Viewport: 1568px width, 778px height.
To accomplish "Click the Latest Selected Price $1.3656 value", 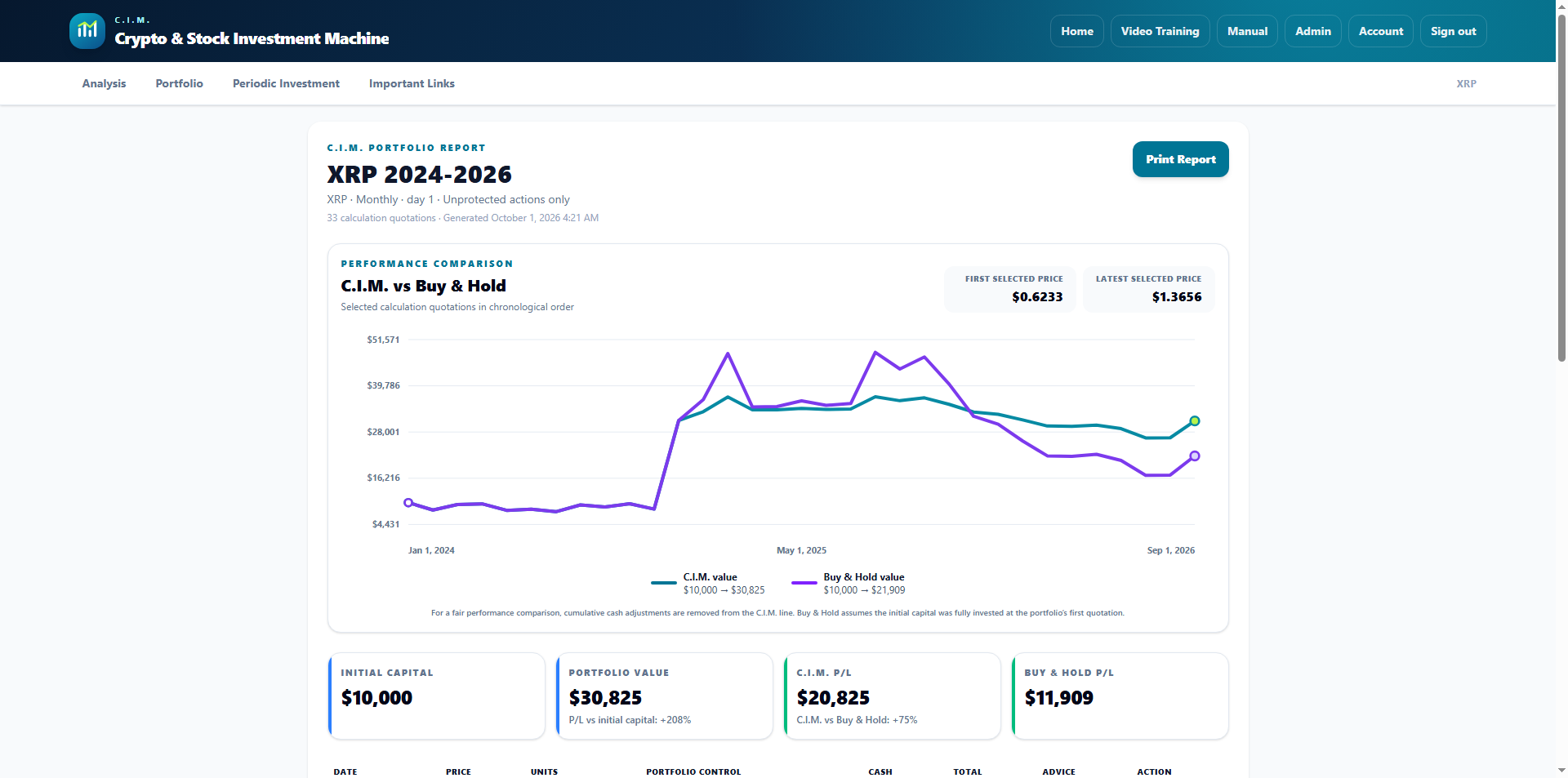I will (1176, 297).
